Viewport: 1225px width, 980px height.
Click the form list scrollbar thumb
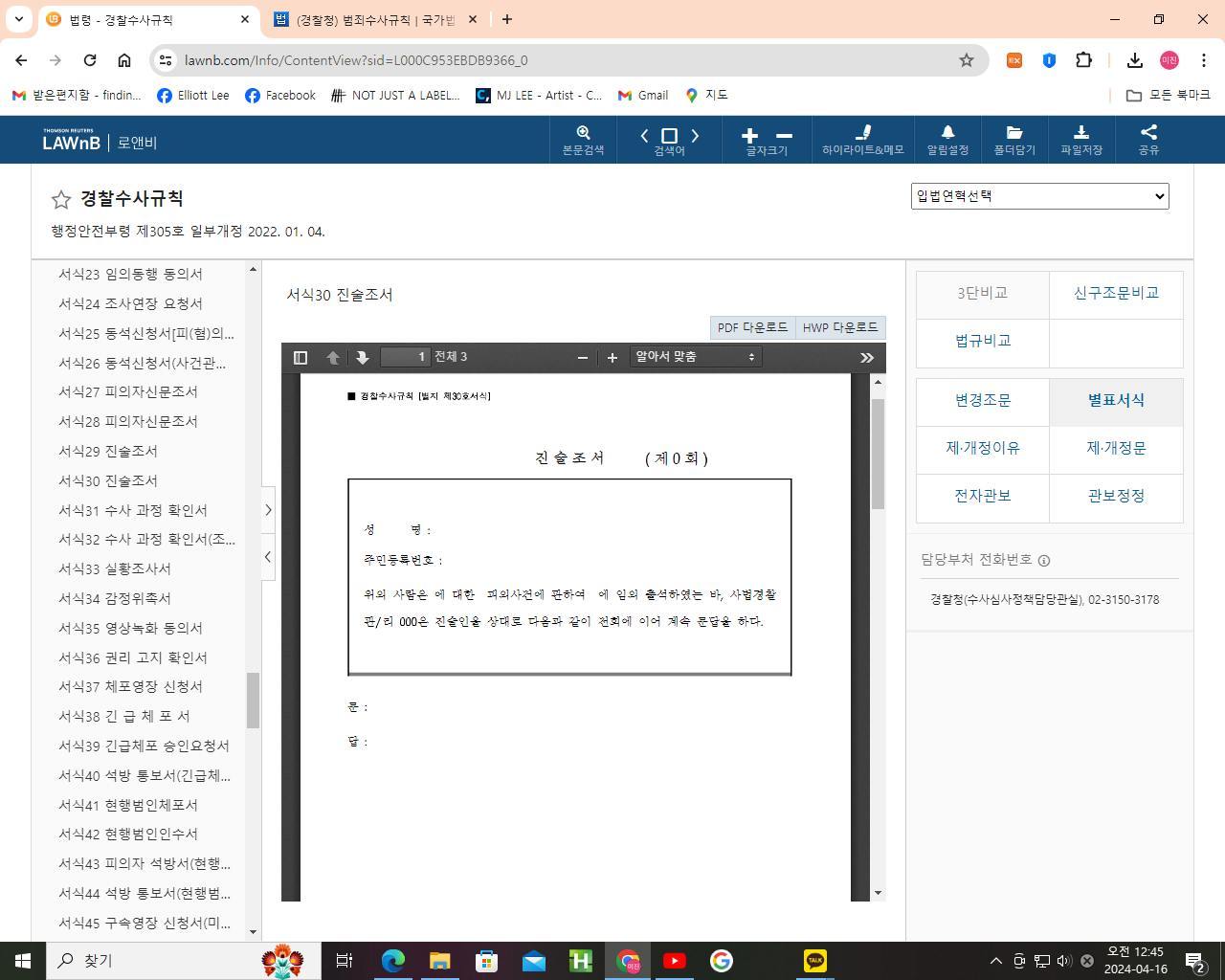pyautogui.click(x=253, y=701)
